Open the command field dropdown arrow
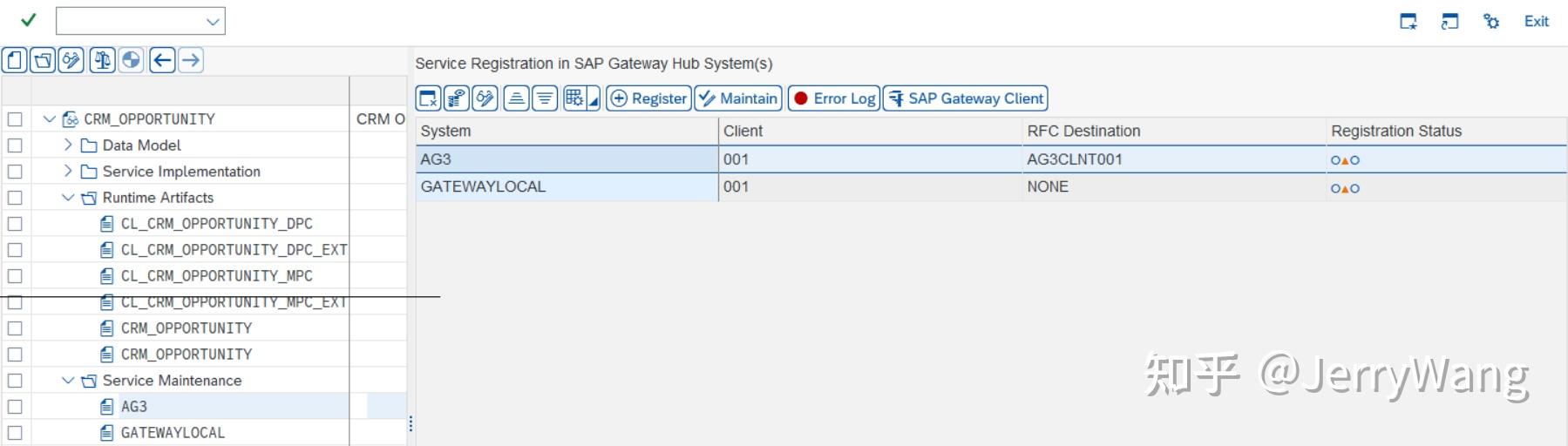This screenshot has height=446, width=1568. pos(213,21)
